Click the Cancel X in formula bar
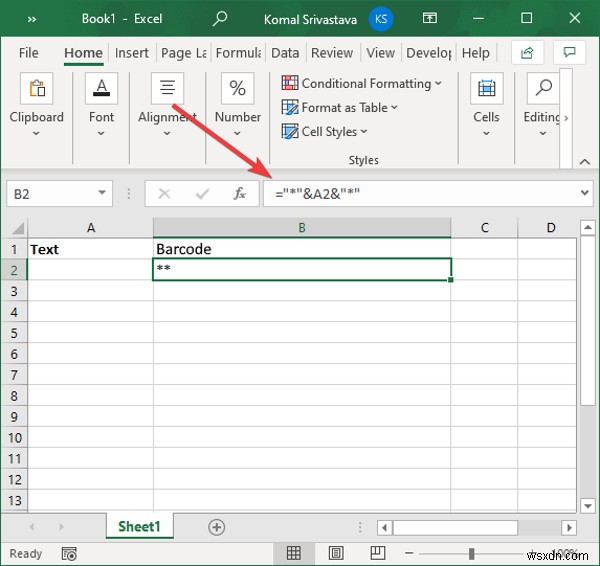 pos(164,194)
